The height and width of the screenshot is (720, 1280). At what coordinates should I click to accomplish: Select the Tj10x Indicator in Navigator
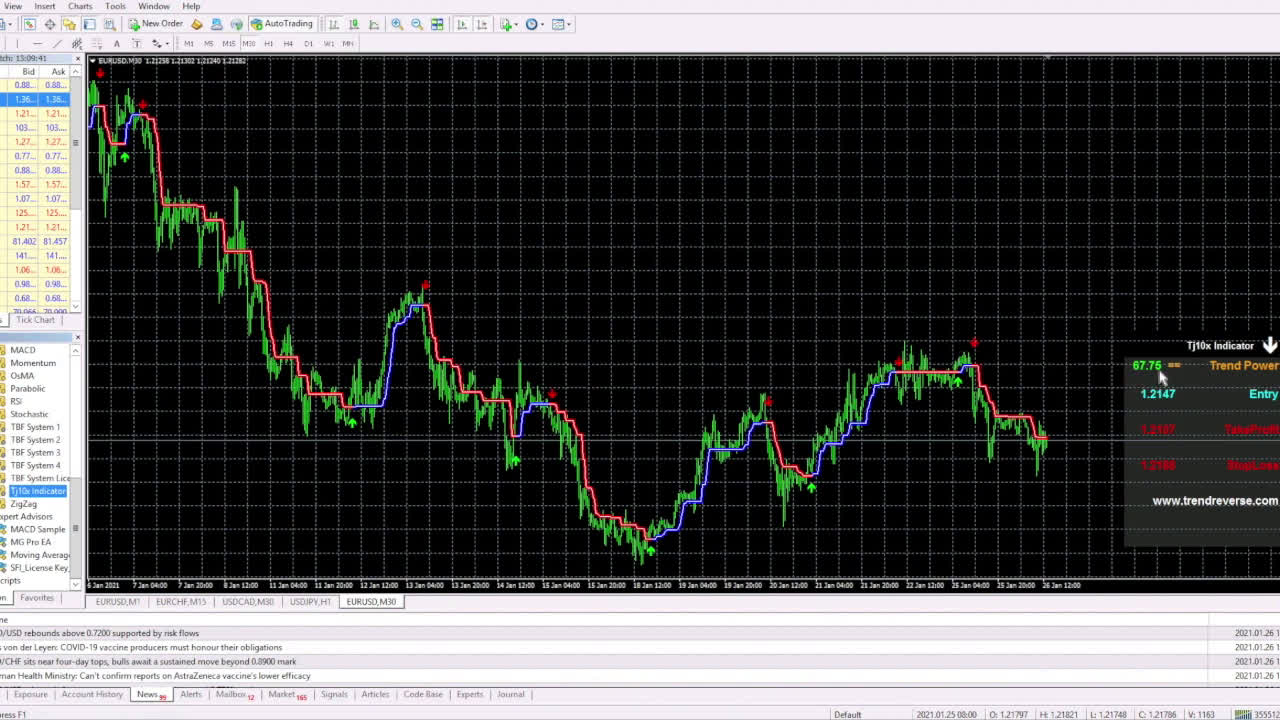click(x=37, y=491)
